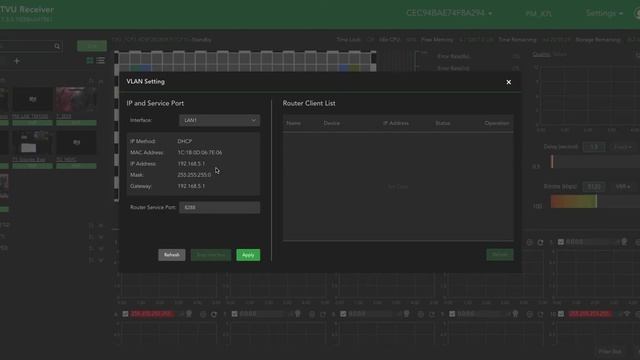Click the plus add icon in left panel

(x=17, y=61)
